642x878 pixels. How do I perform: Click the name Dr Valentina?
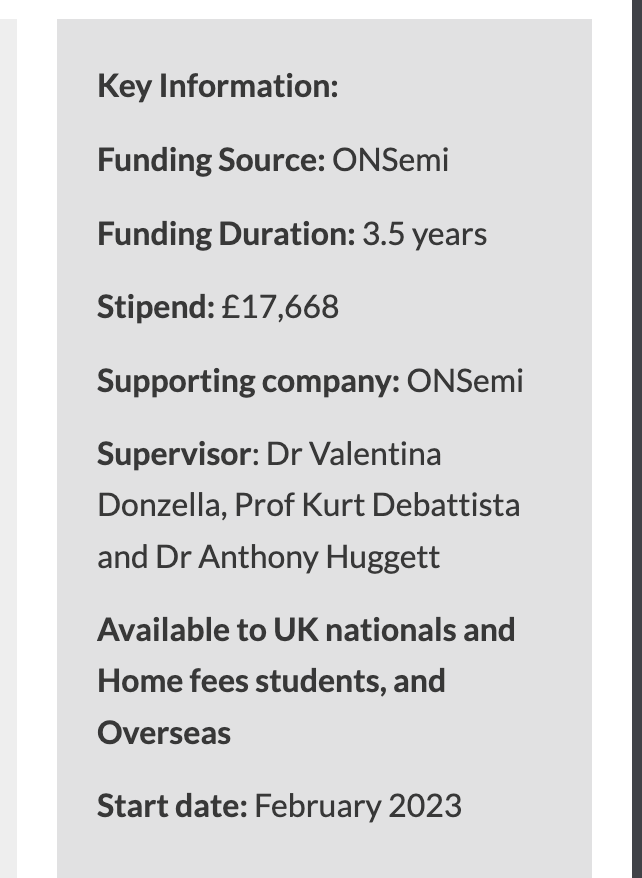coord(353,454)
